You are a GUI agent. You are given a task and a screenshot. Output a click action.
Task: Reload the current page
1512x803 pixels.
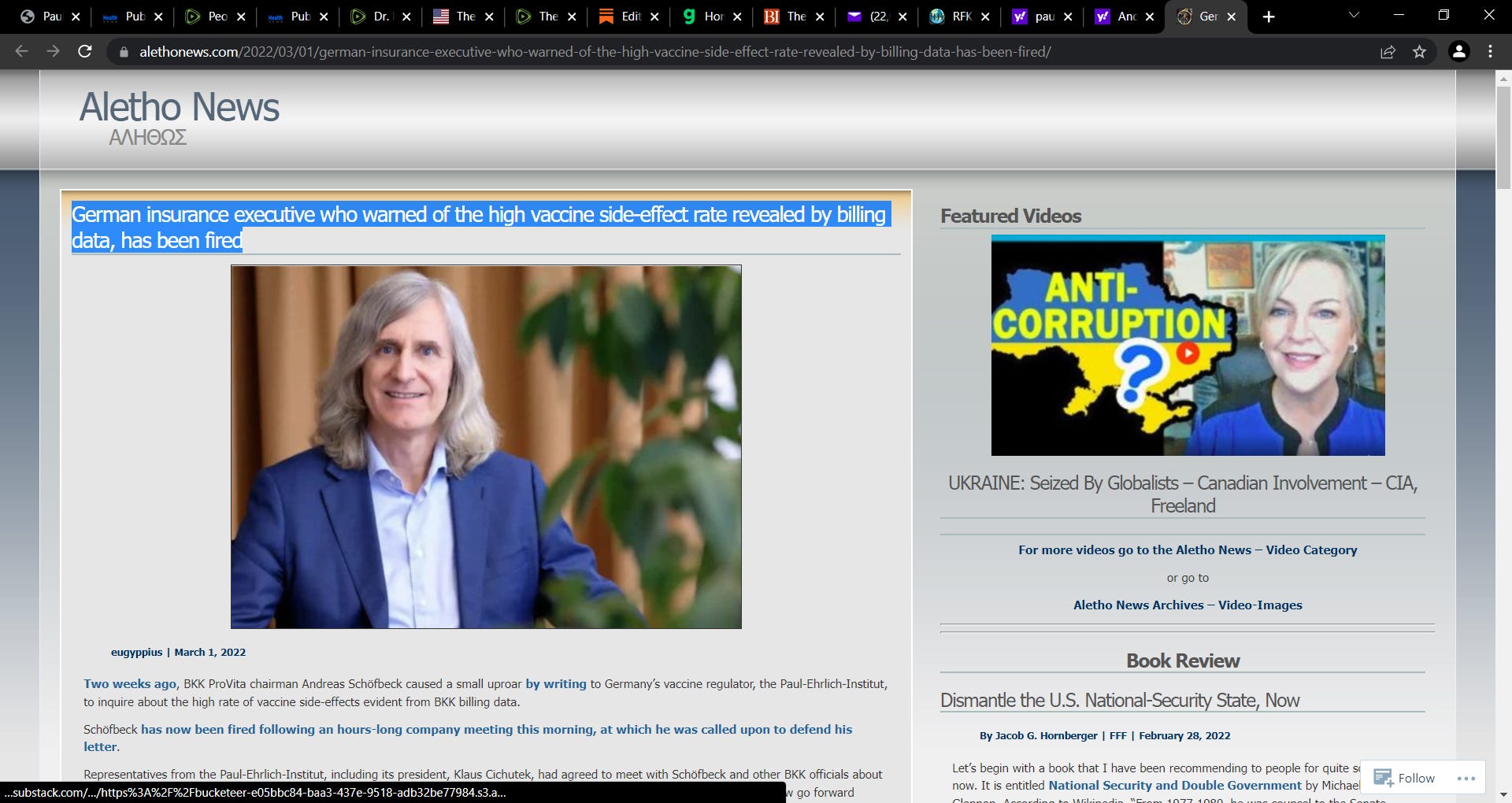pos(85,51)
